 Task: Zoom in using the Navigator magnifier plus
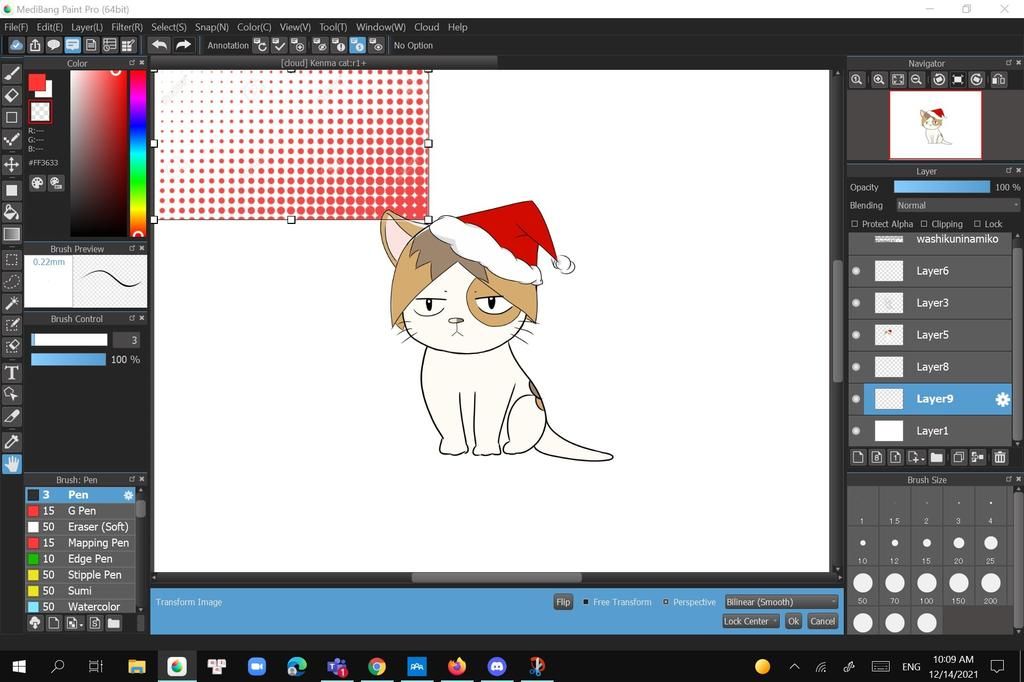pos(879,80)
